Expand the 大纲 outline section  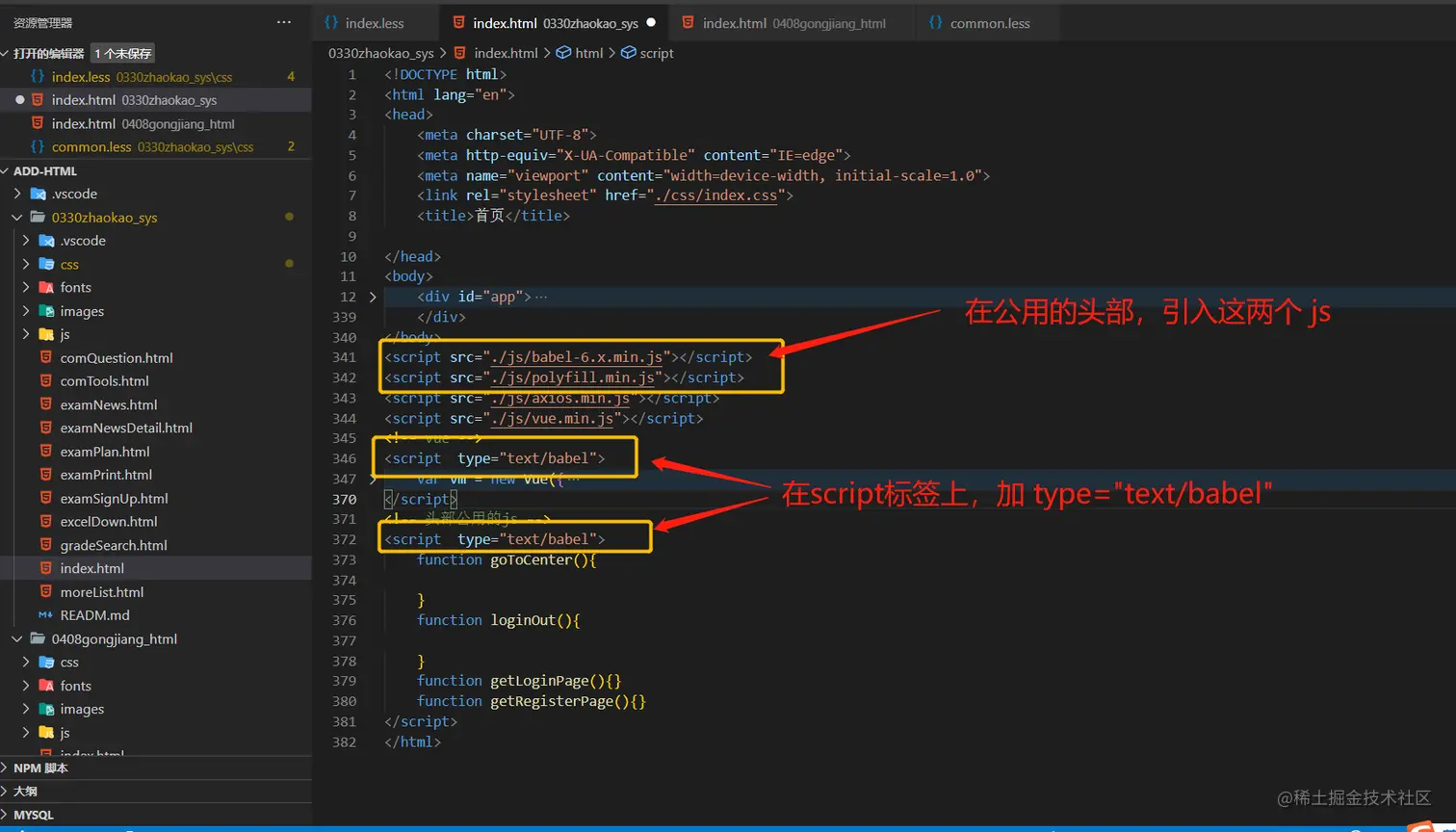coord(6,791)
